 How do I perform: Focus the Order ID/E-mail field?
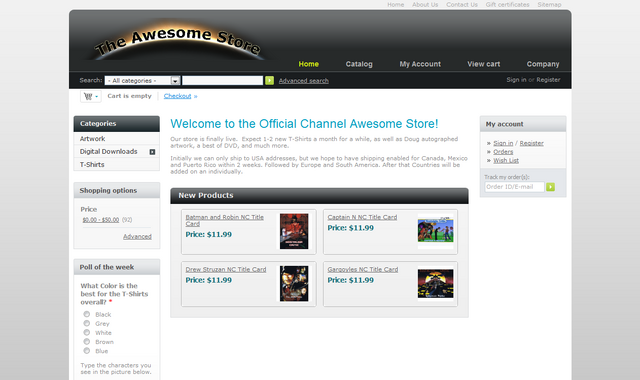(x=514, y=187)
